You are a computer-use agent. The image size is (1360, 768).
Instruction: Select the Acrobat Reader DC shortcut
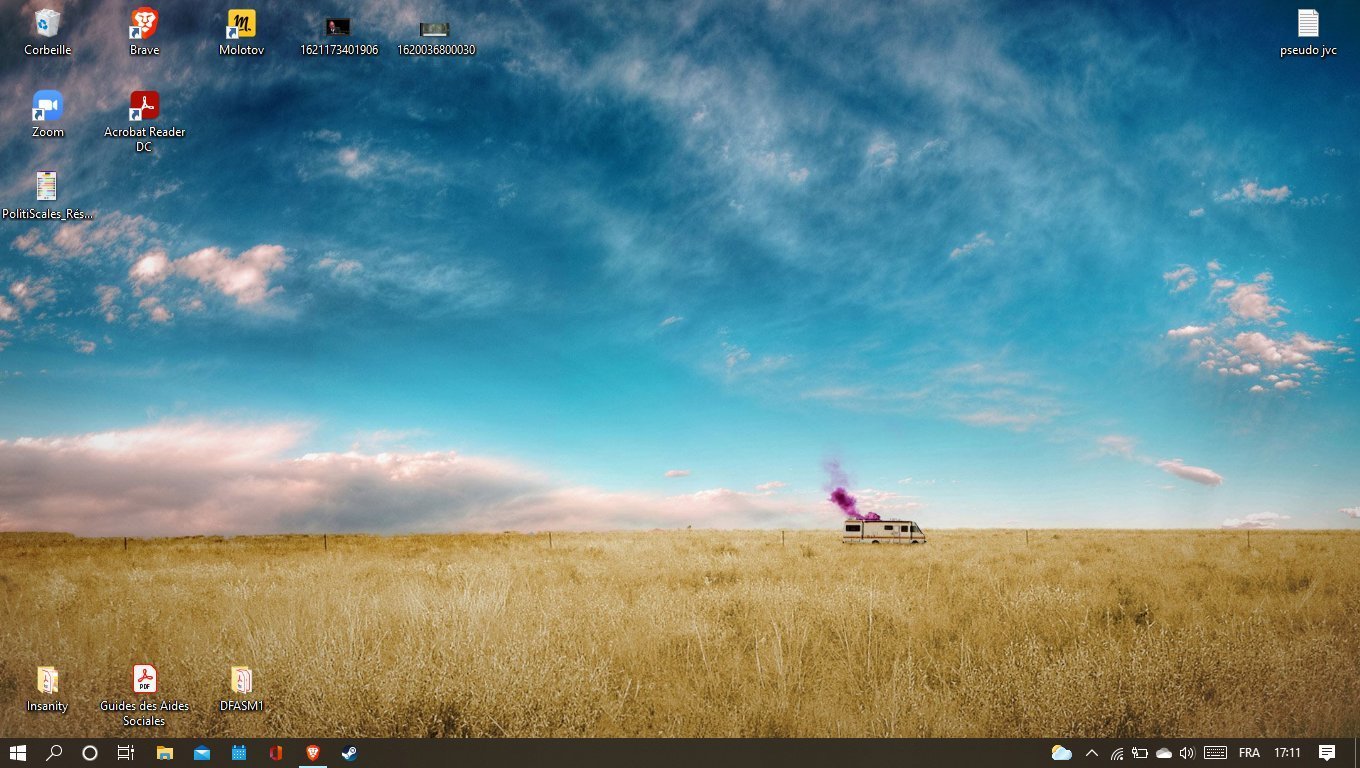144,121
